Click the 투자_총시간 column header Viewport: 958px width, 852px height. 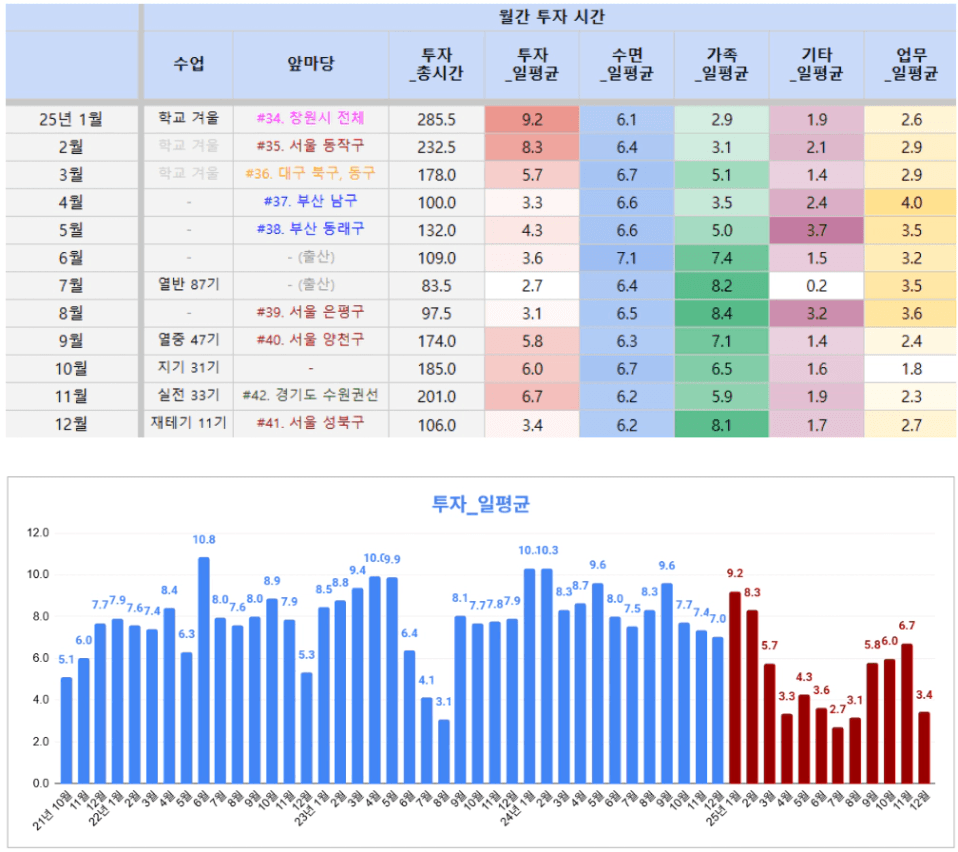436,64
